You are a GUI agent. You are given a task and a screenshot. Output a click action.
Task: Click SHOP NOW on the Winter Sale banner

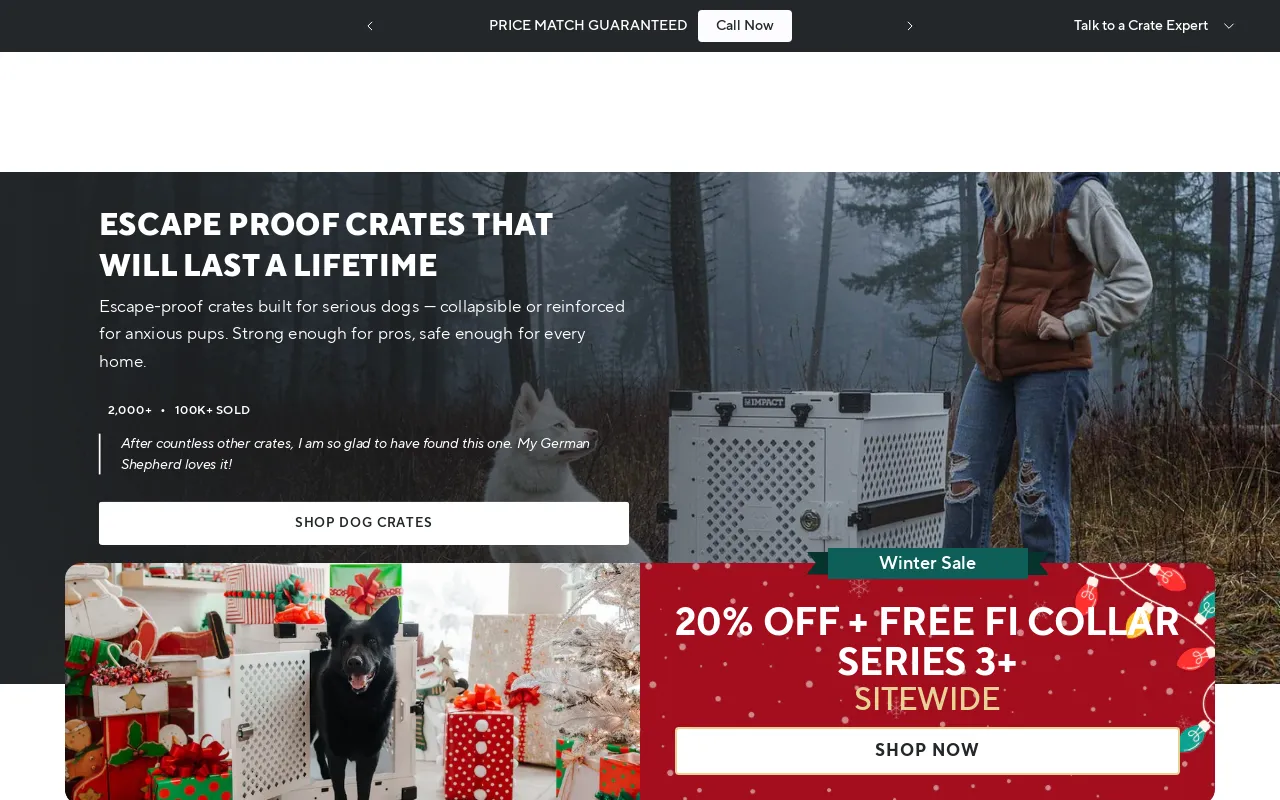pos(927,750)
